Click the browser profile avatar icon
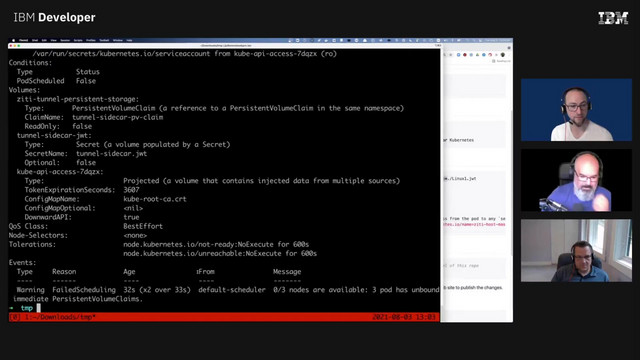Viewport: 640px width, 360px height. [502, 55]
